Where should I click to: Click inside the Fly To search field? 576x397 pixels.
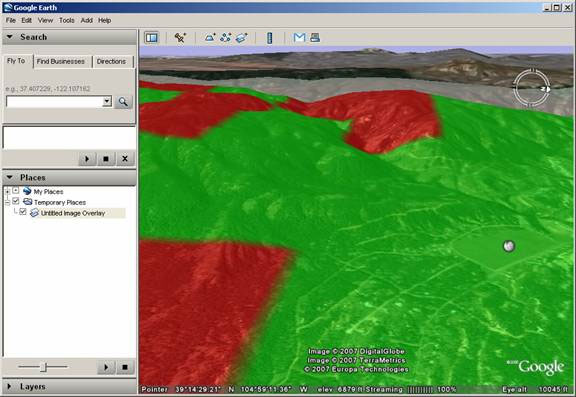(x=54, y=101)
